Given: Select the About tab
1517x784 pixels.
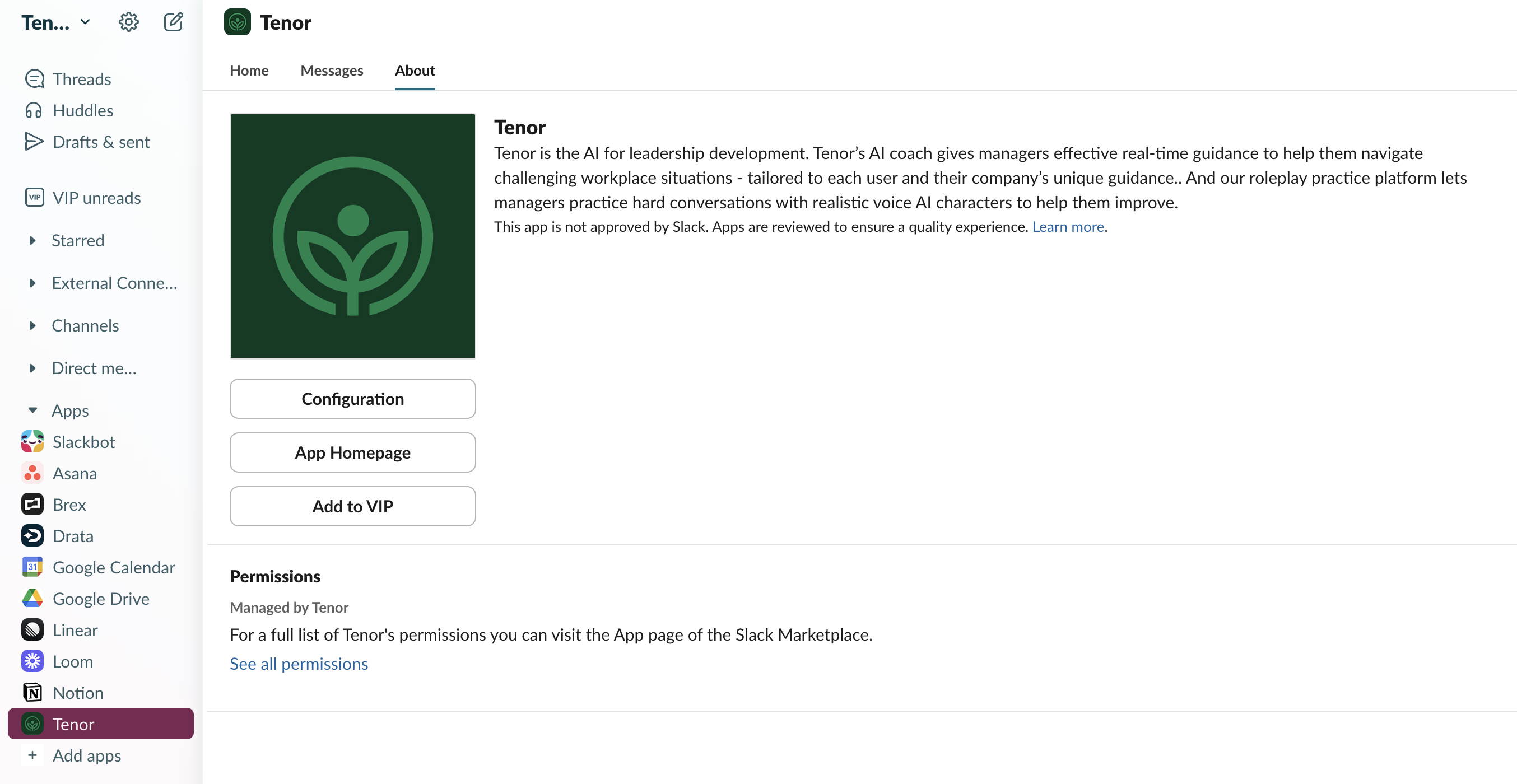Looking at the screenshot, I should click(x=415, y=71).
